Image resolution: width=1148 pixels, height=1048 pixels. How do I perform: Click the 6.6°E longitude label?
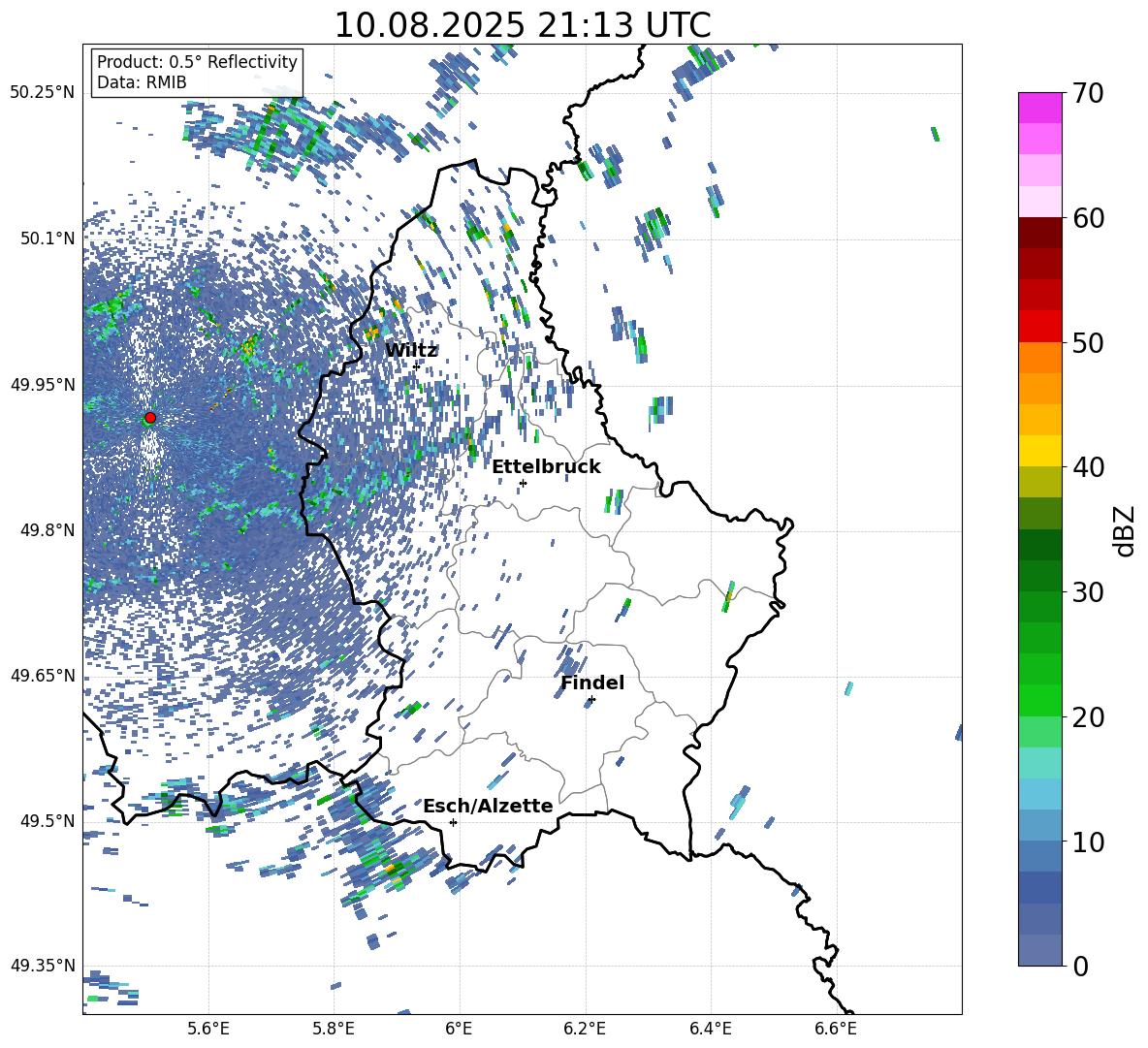point(836,1029)
